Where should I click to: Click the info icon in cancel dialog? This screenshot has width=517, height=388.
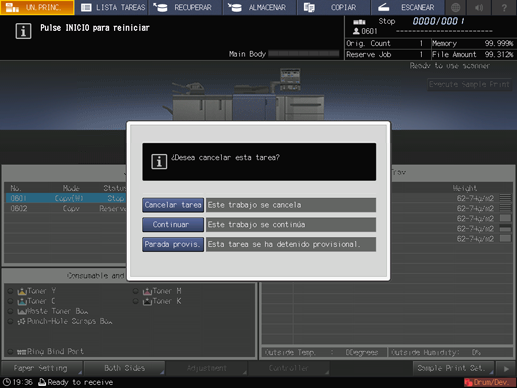(159, 162)
